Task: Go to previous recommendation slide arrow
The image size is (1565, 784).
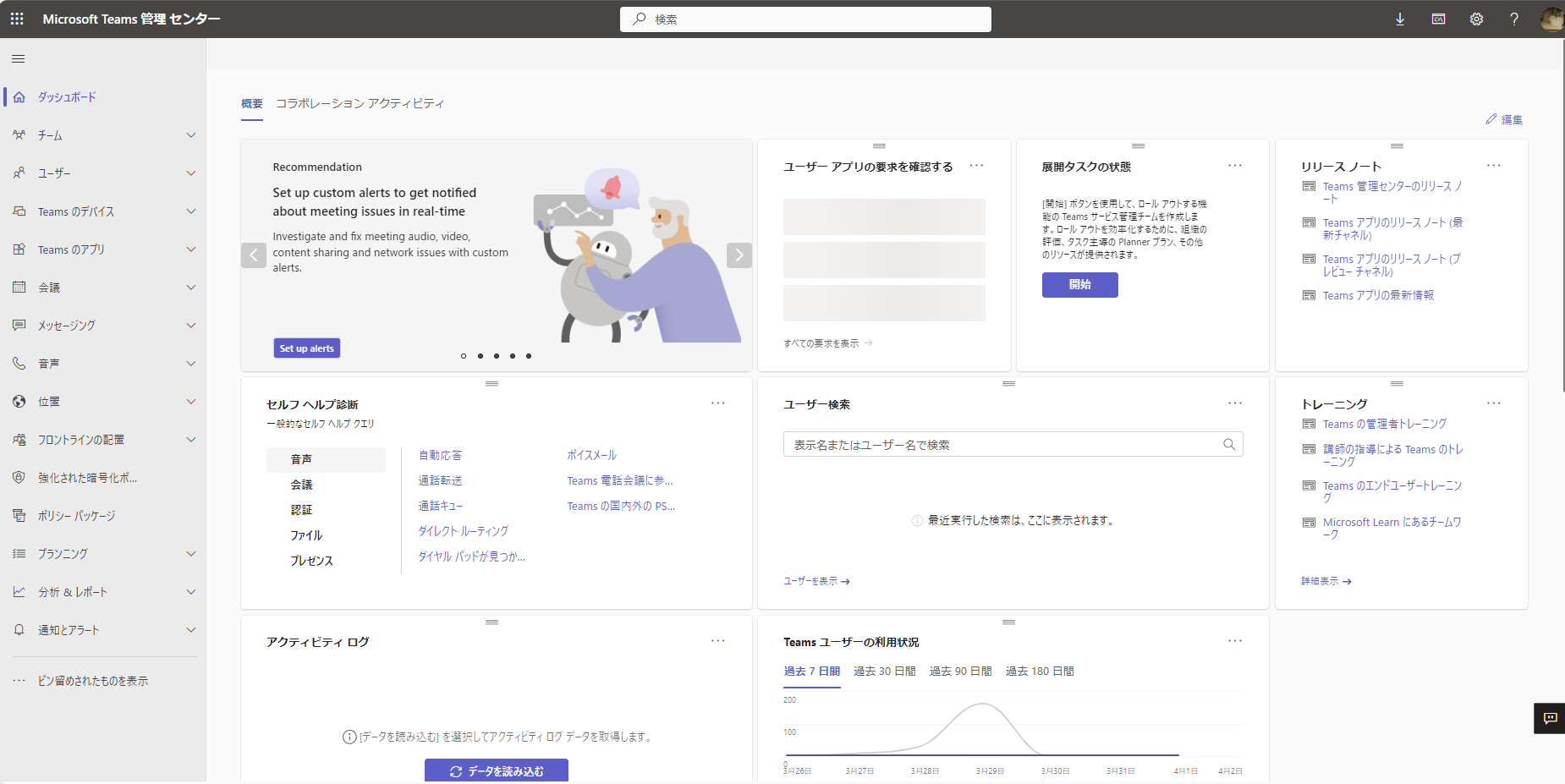Action: tap(254, 255)
